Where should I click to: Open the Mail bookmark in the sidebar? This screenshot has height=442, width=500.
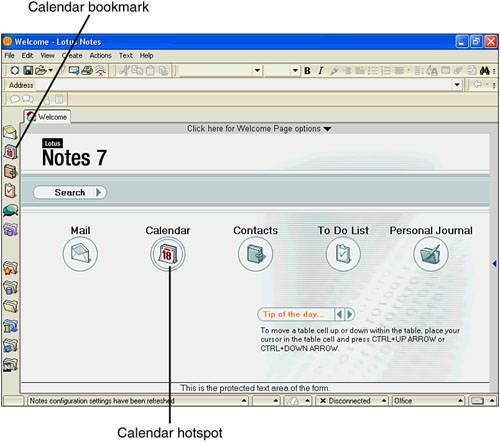(10, 133)
